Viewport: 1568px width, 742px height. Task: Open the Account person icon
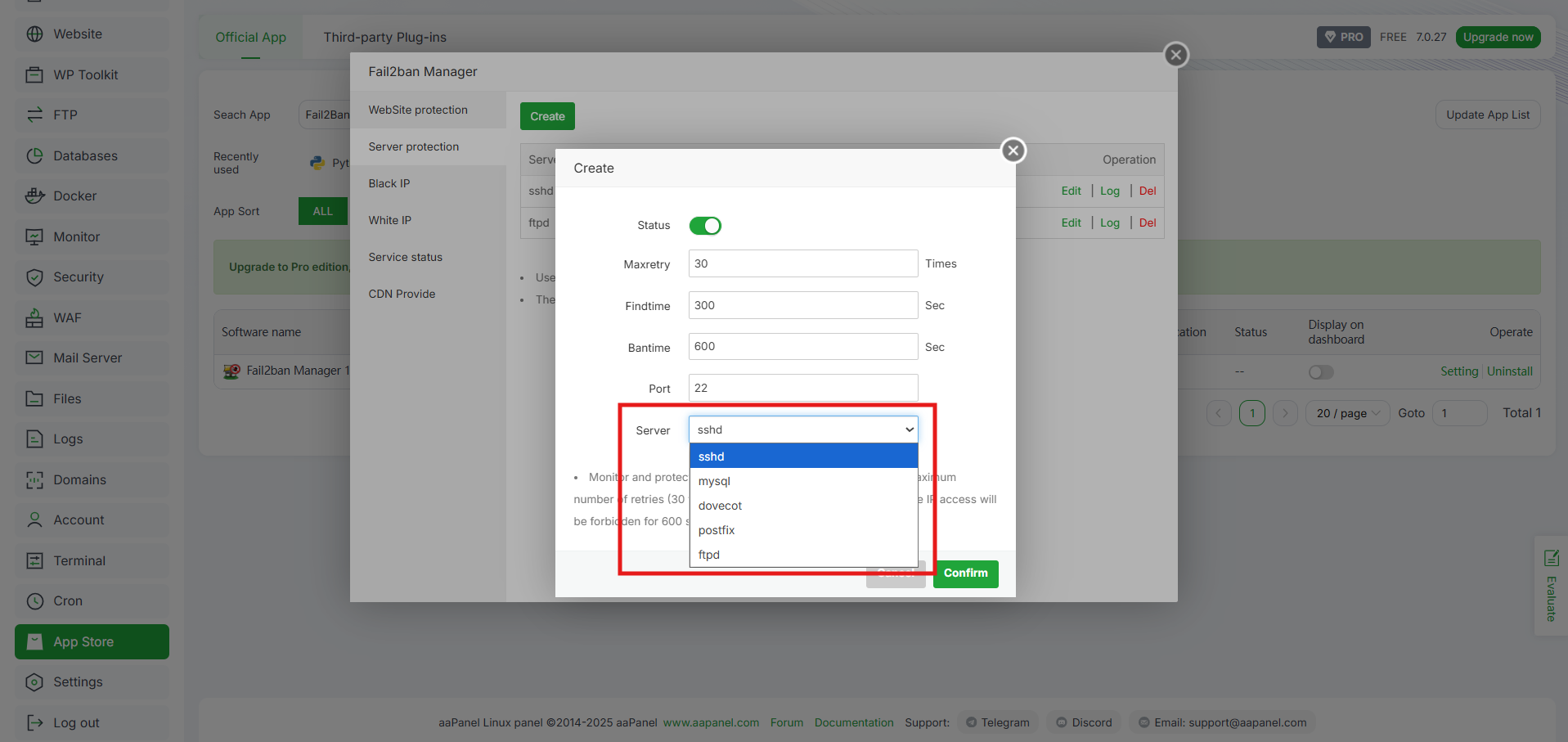(34, 520)
